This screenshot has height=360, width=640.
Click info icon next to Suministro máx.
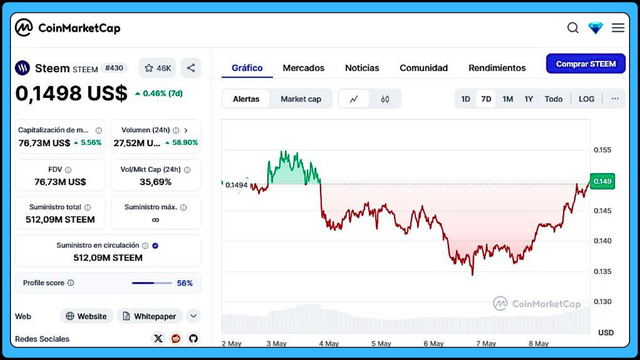[183, 207]
